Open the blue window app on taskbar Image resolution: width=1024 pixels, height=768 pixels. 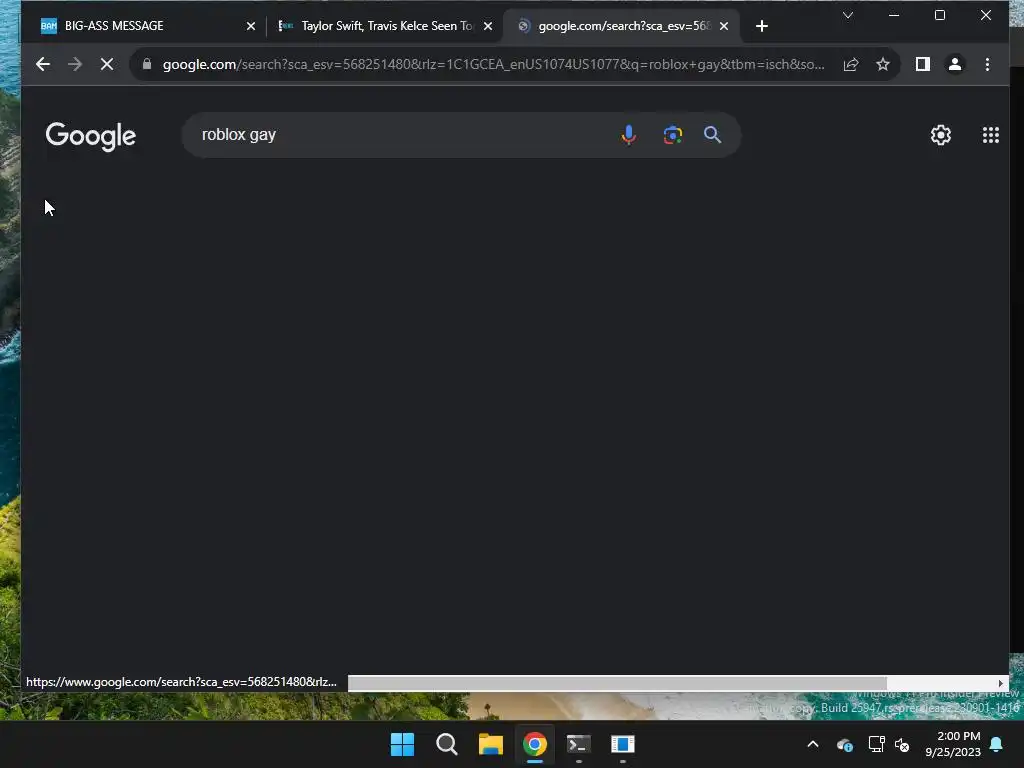[622, 744]
